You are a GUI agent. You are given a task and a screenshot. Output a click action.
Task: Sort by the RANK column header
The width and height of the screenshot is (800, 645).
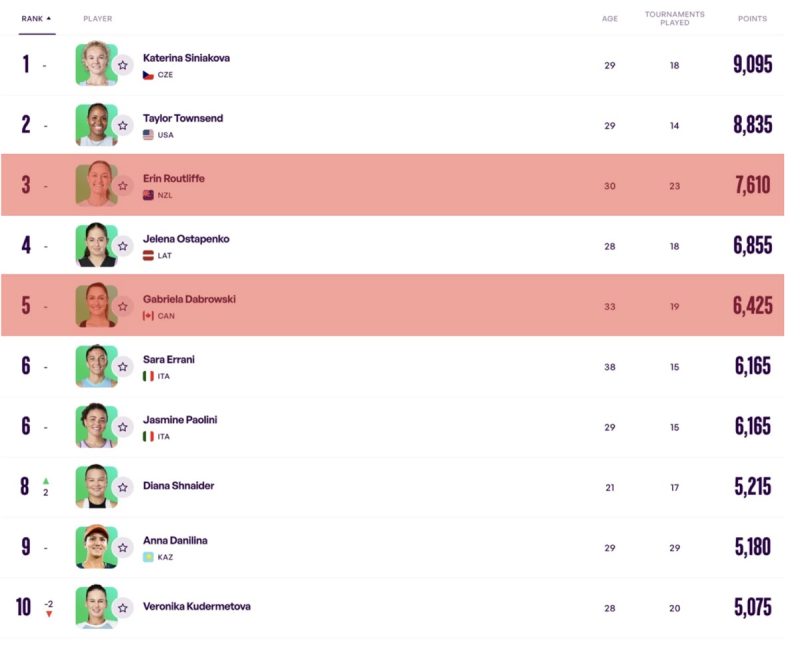point(36,18)
